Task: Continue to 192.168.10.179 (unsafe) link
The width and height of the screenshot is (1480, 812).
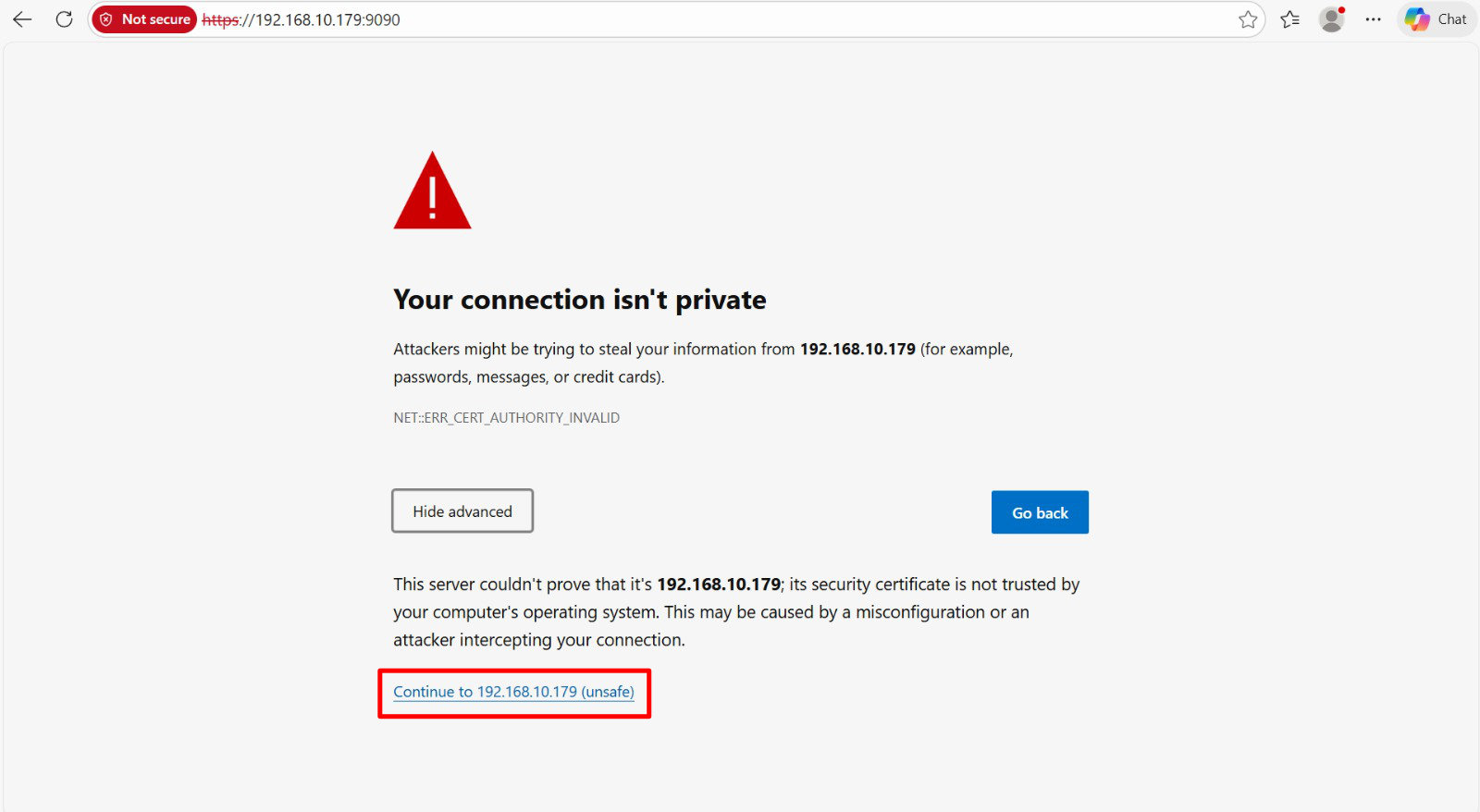Action: coord(513,692)
